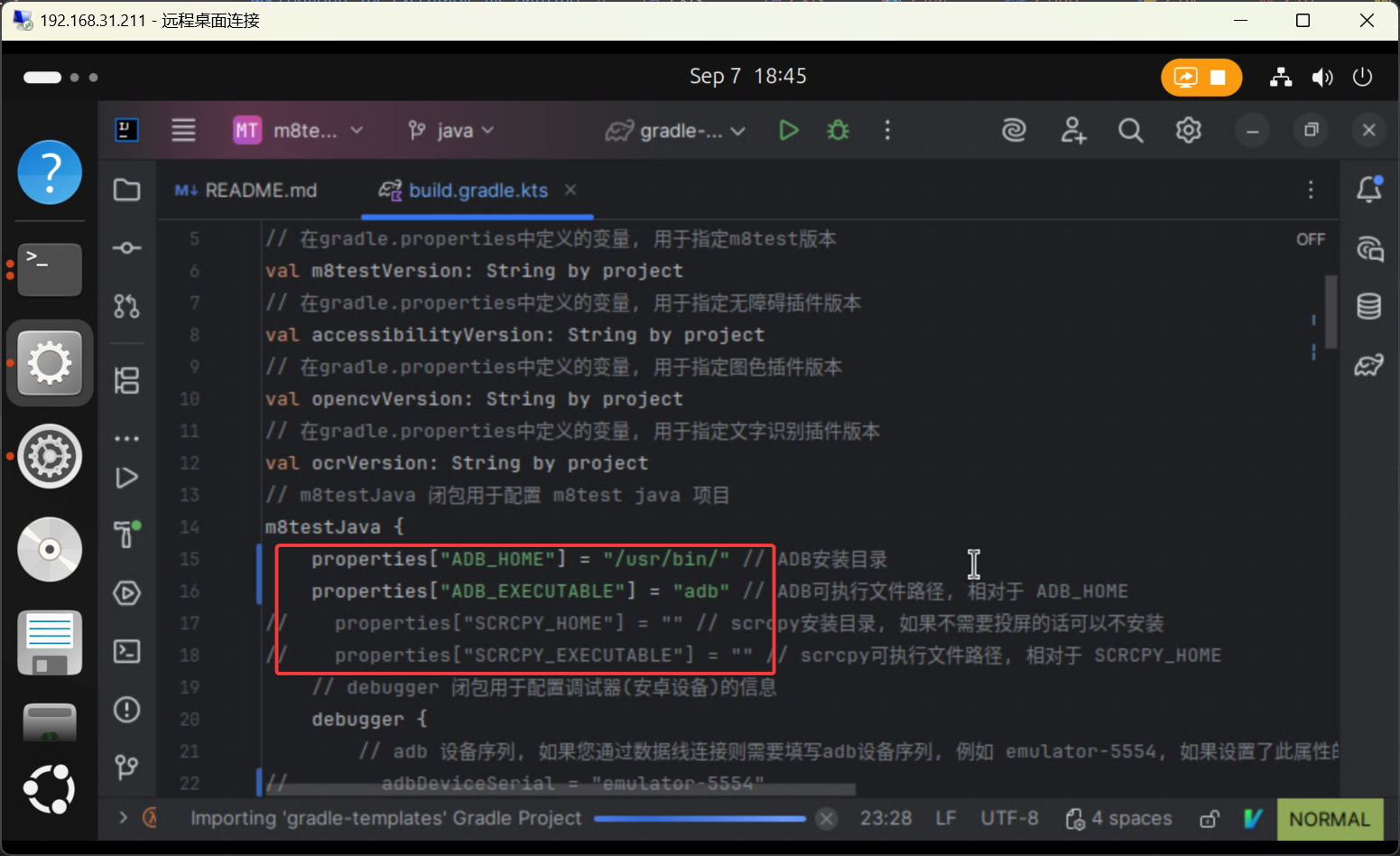Viewport: 1400px width, 856px height.
Task: Open the Commit tool window in sidebar
Action: [126, 248]
